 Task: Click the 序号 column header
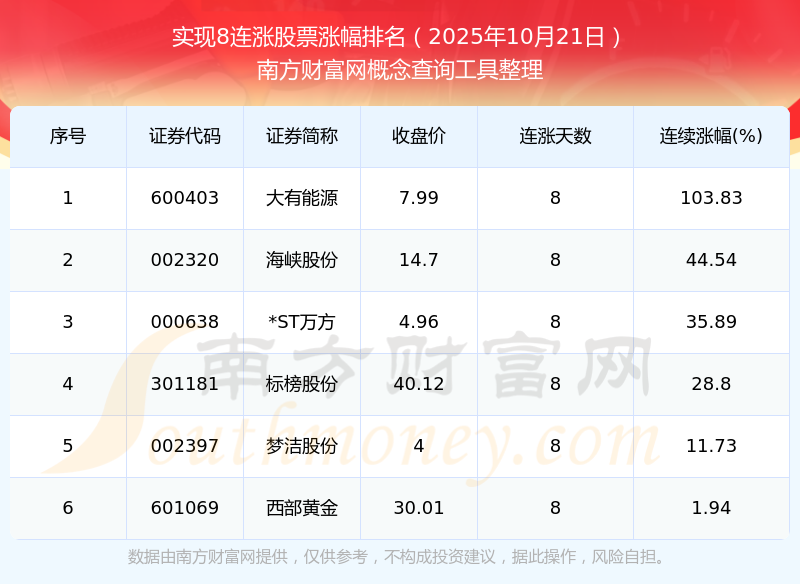pos(68,136)
